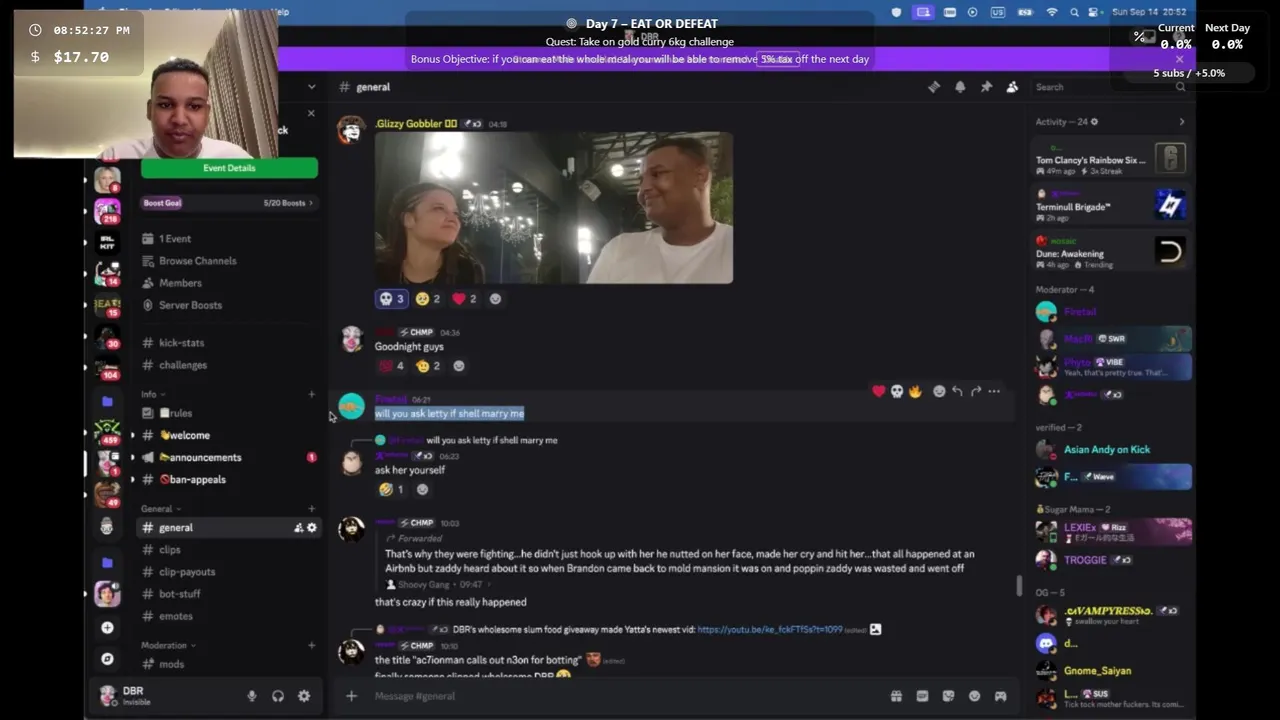Toggle headphones deafen in user panel
This screenshot has width=1280, height=720.
(278, 696)
